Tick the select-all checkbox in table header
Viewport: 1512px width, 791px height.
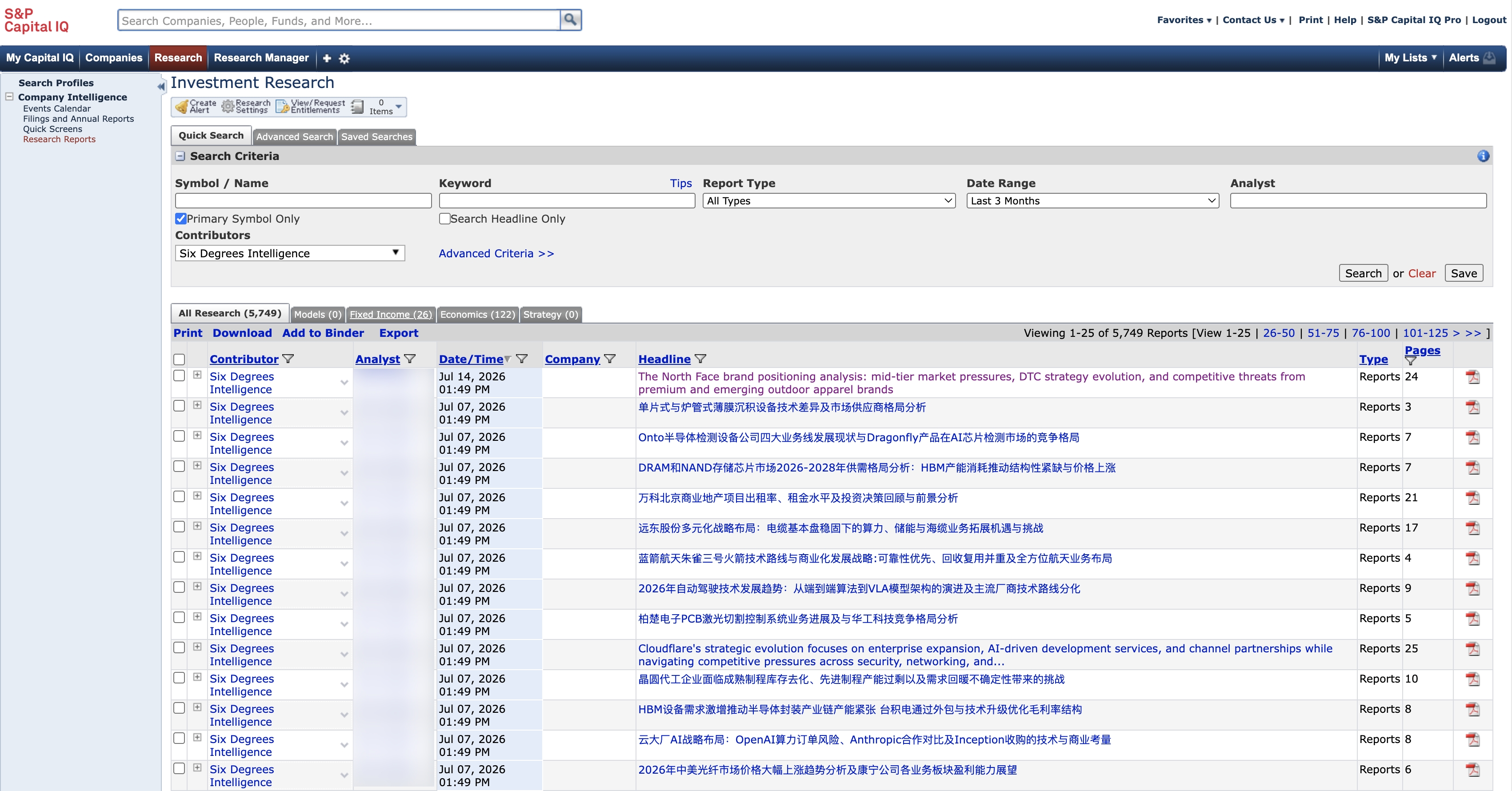[180, 360]
